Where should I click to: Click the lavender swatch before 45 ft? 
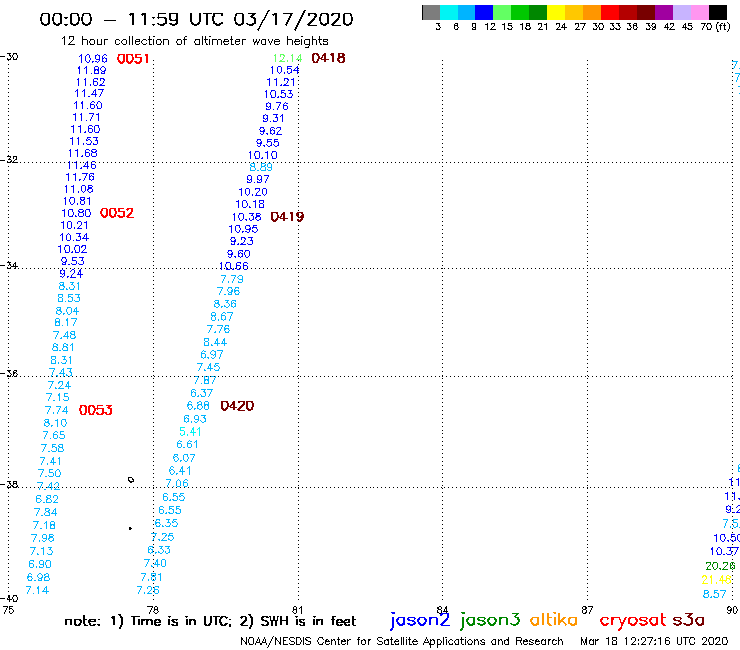[x=682, y=12]
